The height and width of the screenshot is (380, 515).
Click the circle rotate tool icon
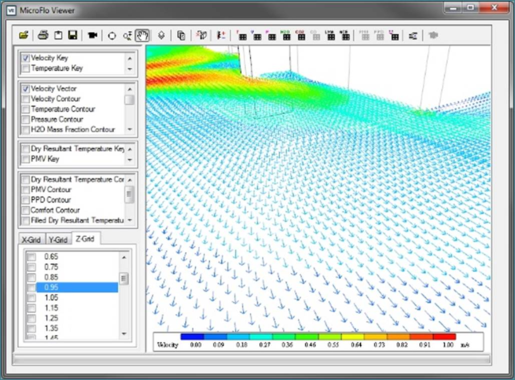point(112,36)
